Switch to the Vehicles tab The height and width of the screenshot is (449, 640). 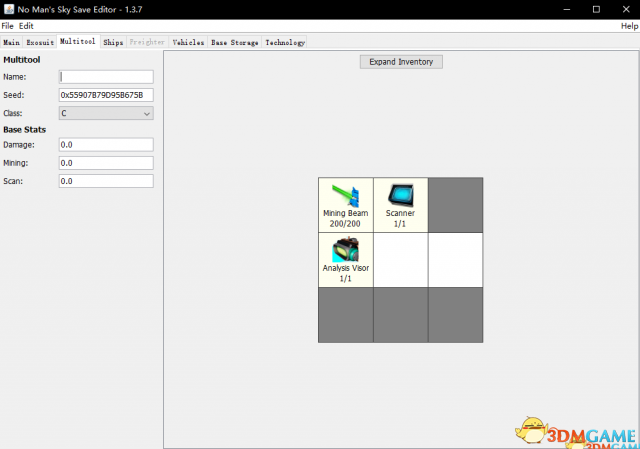[x=188, y=42]
